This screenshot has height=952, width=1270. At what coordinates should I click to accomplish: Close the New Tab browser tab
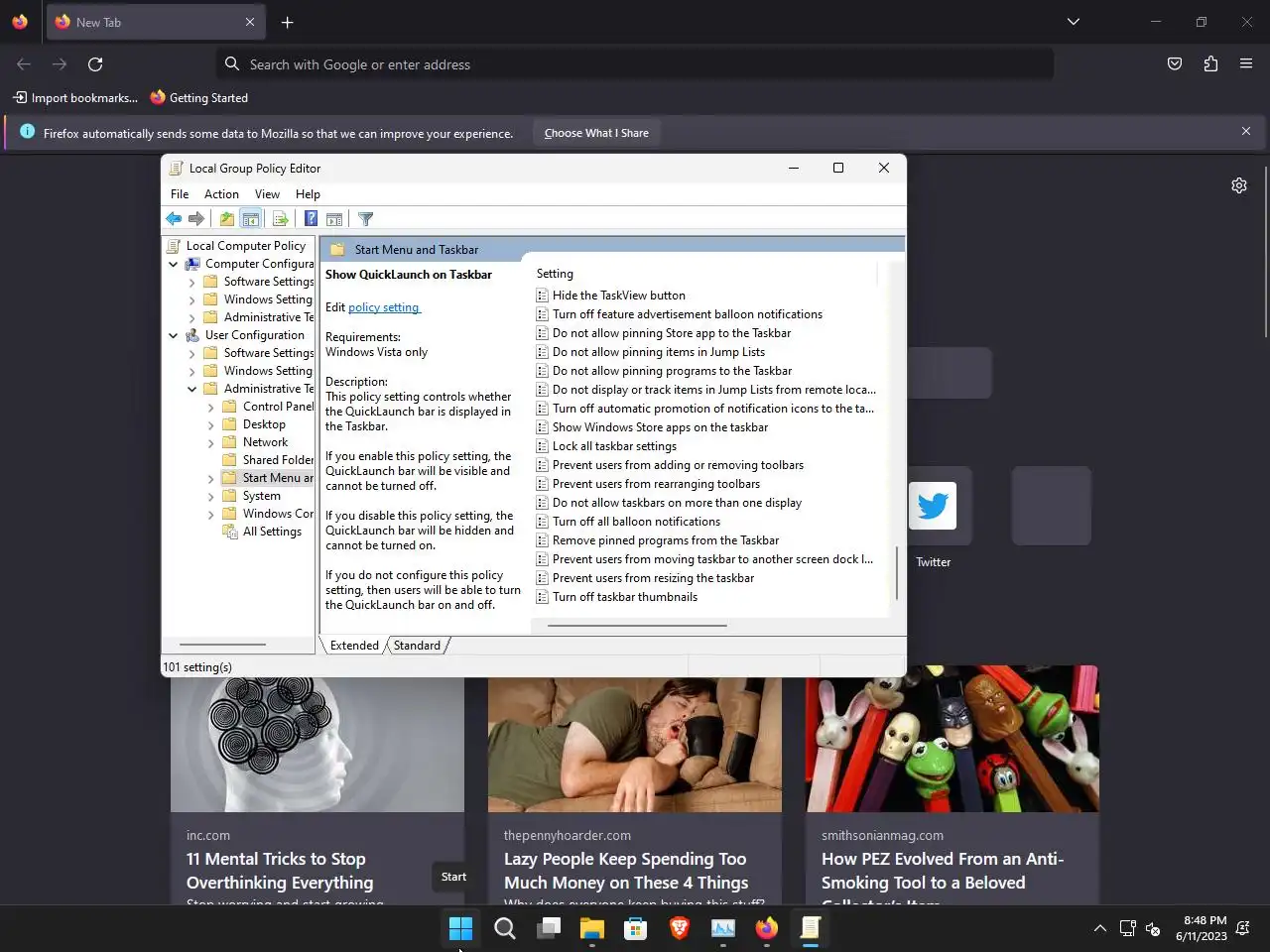[x=250, y=22]
